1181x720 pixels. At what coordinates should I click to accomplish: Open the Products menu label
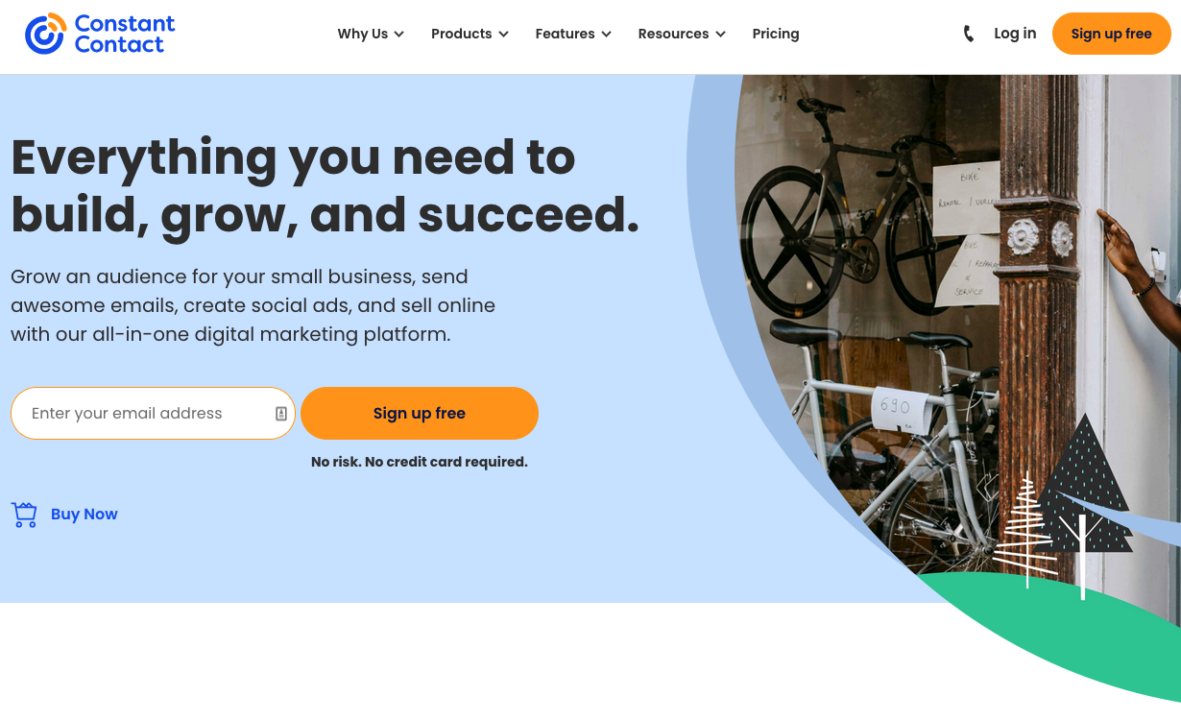click(x=461, y=34)
